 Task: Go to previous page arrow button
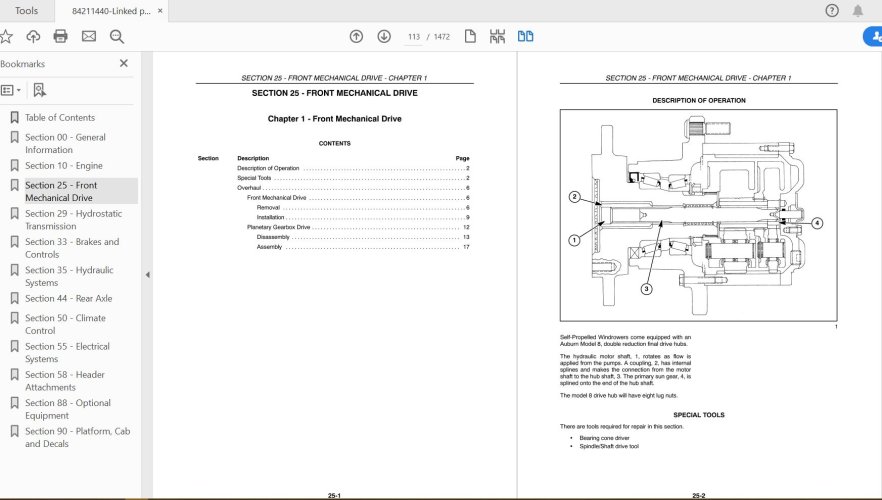coord(356,37)
